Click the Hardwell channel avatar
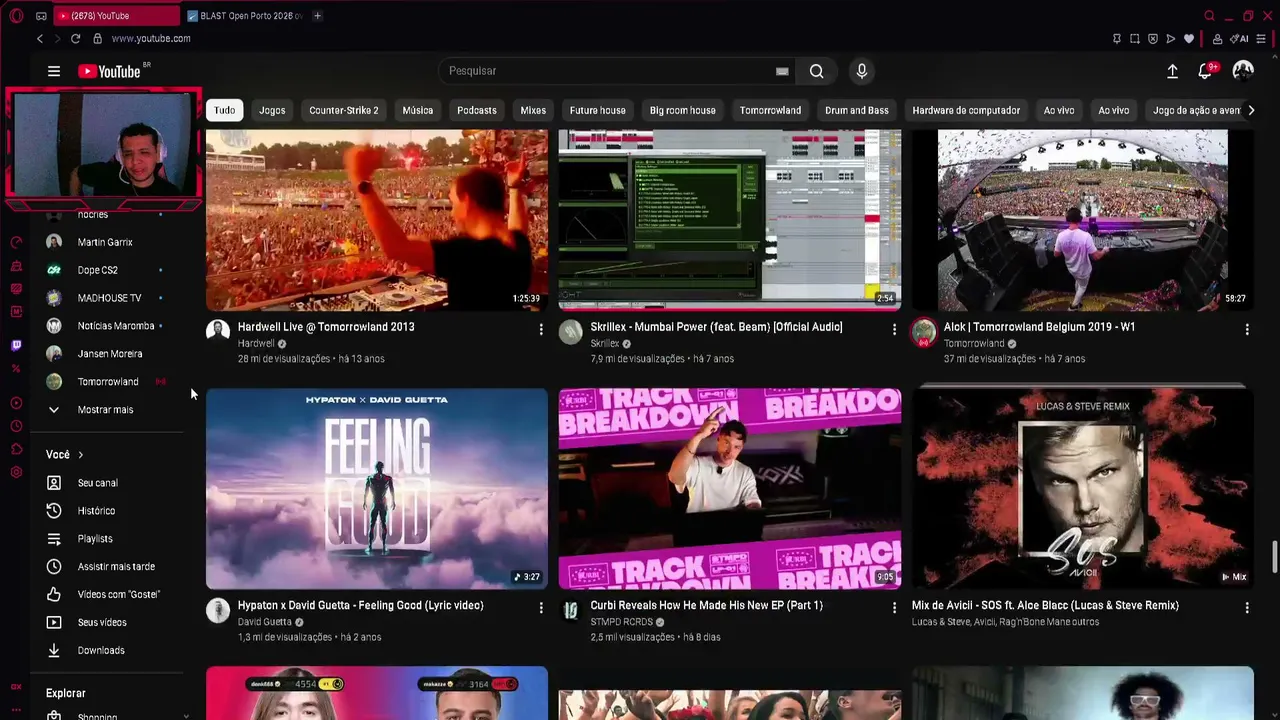Image resolution: width=1280 pixels, height=720 pixels. [218, 332]
